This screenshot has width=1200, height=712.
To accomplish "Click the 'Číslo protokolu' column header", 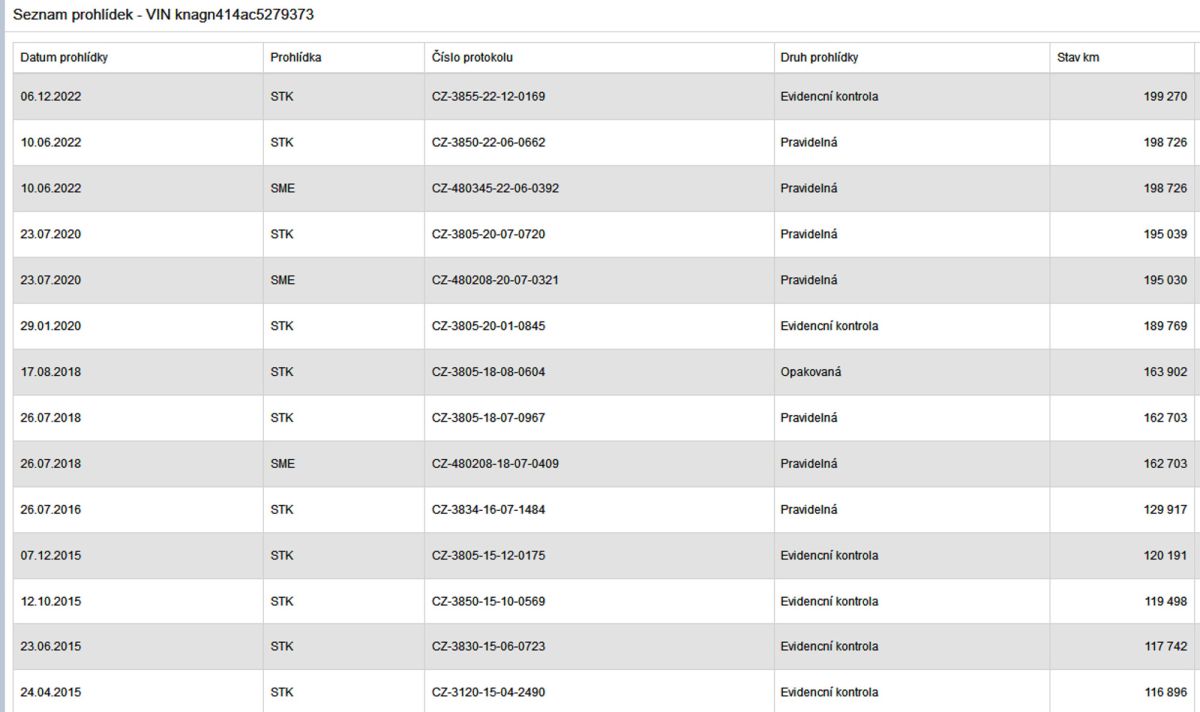I will click(472, 58).
